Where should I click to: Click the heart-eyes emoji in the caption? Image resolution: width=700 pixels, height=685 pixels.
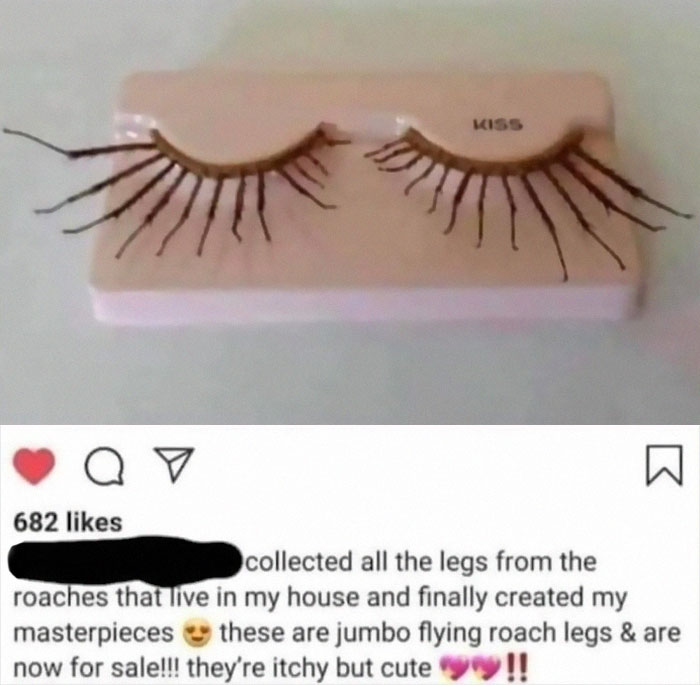click(196, 634)
